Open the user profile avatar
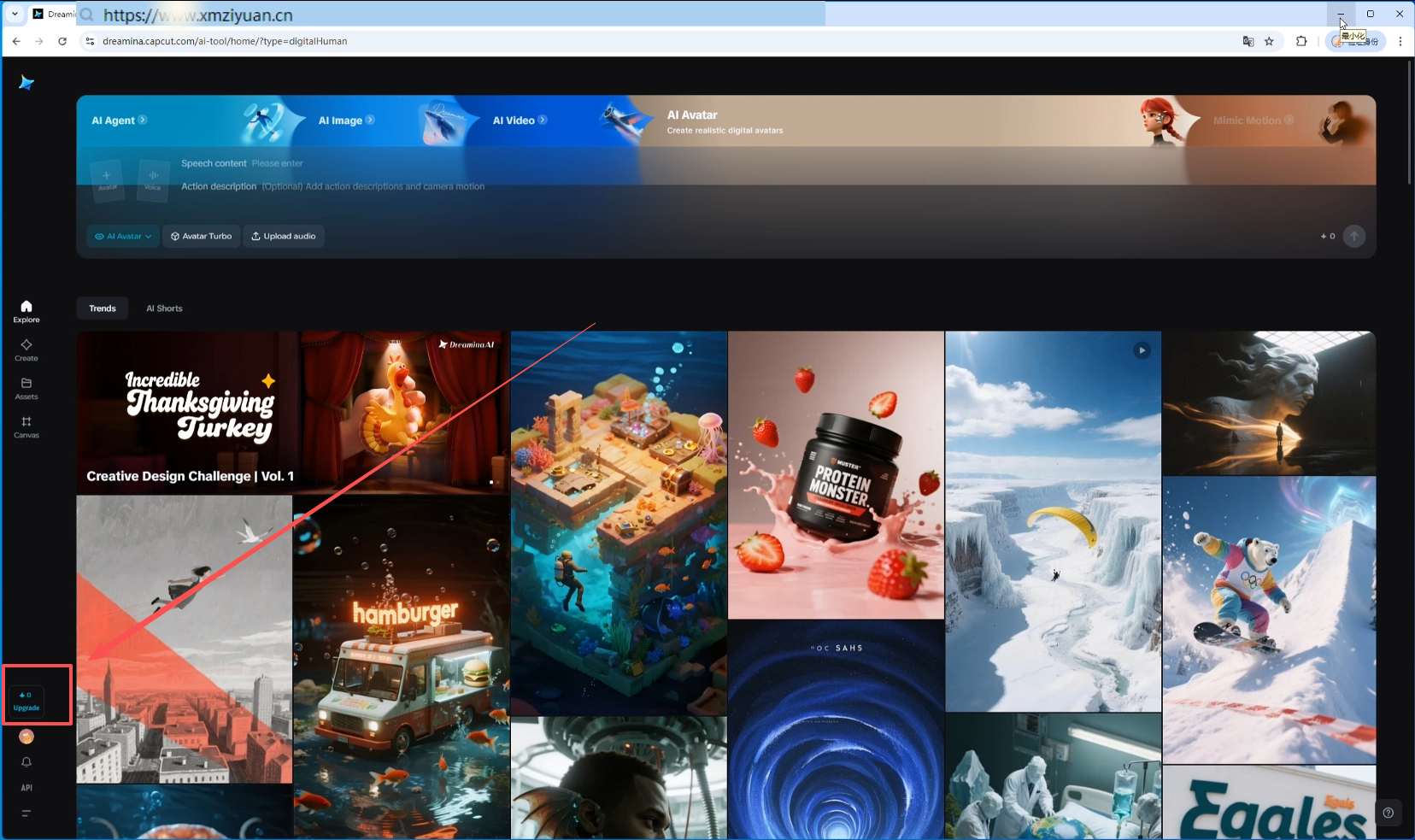The image size is (1415, 840). point(26,737)
